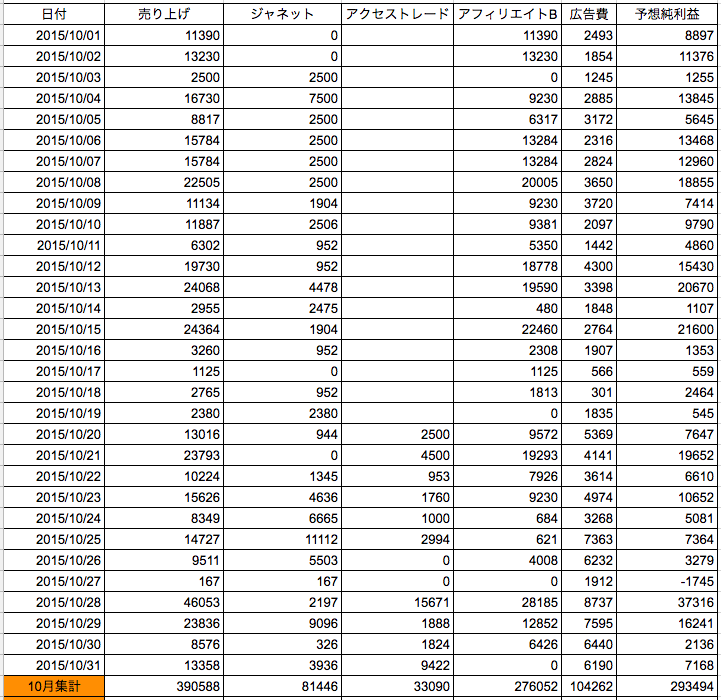Click the アクセストレード value 15671

pyautogui.click(x=397, y=602)
